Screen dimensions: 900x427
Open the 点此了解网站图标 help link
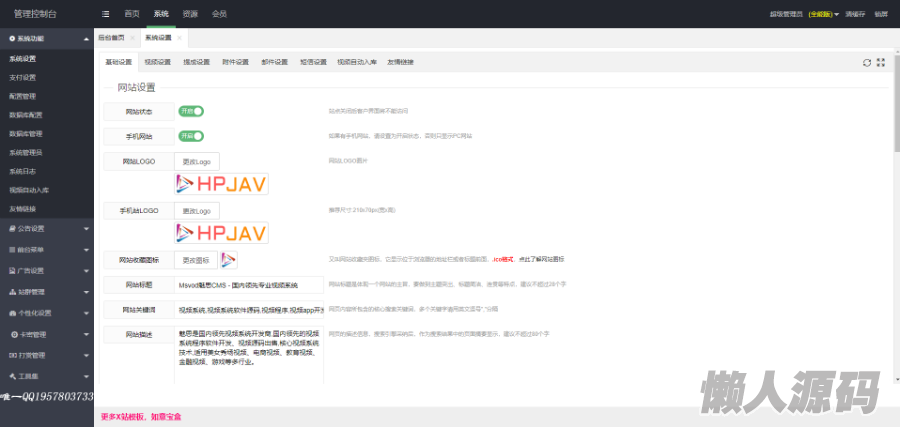[541, 259]
